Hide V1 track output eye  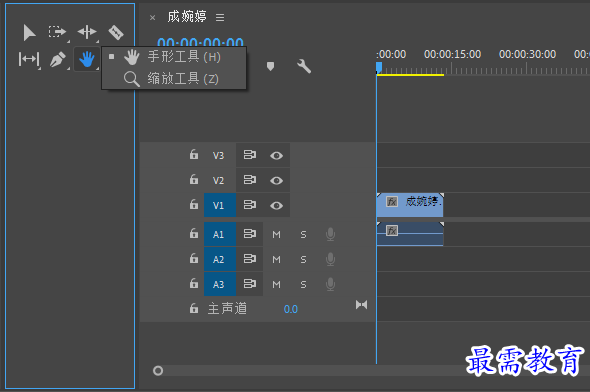tap(277, 205)
